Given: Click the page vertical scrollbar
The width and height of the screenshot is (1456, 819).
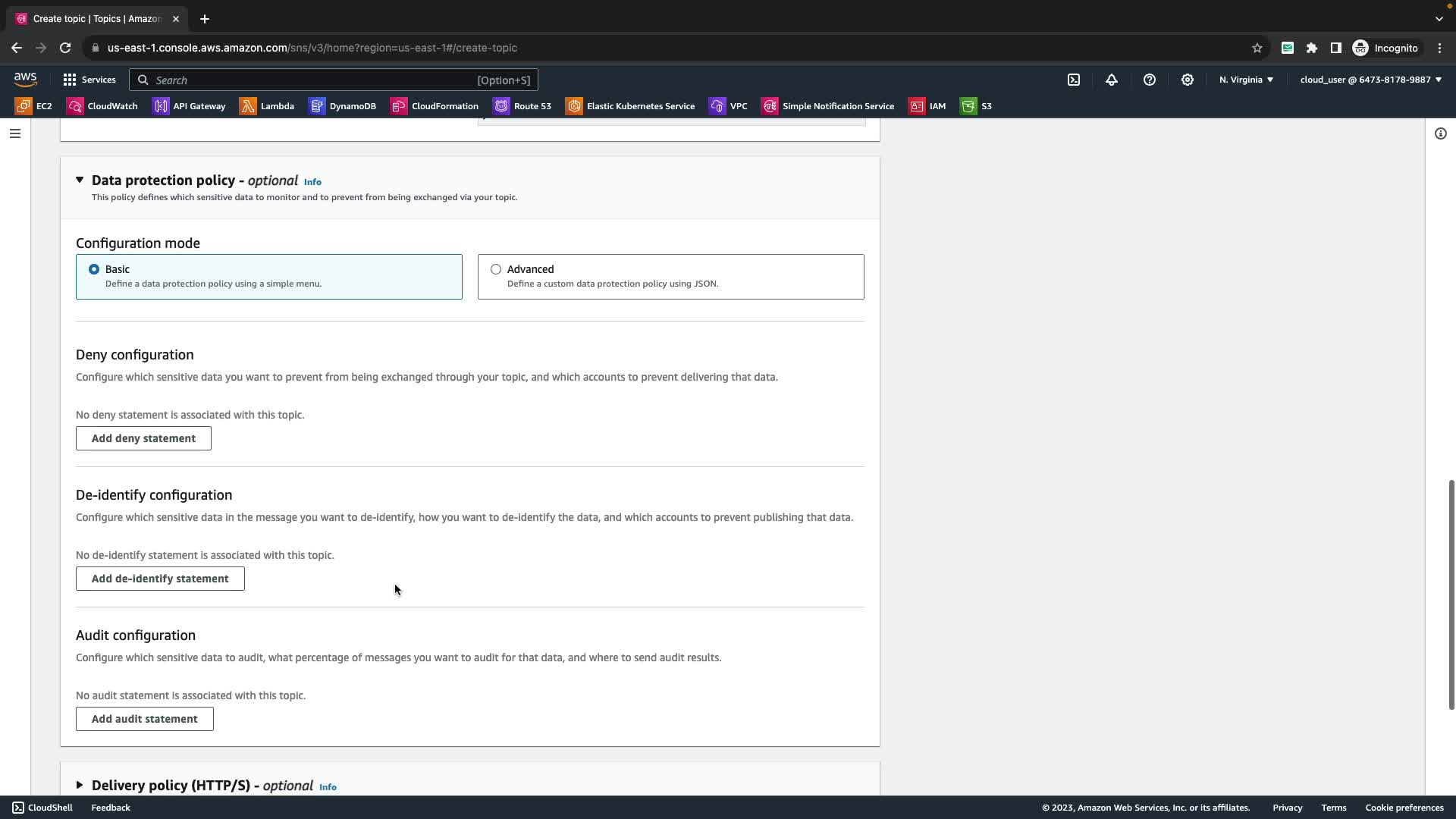Looking at the screenshot, I should pyautogui.click(x=1451, y=595).
